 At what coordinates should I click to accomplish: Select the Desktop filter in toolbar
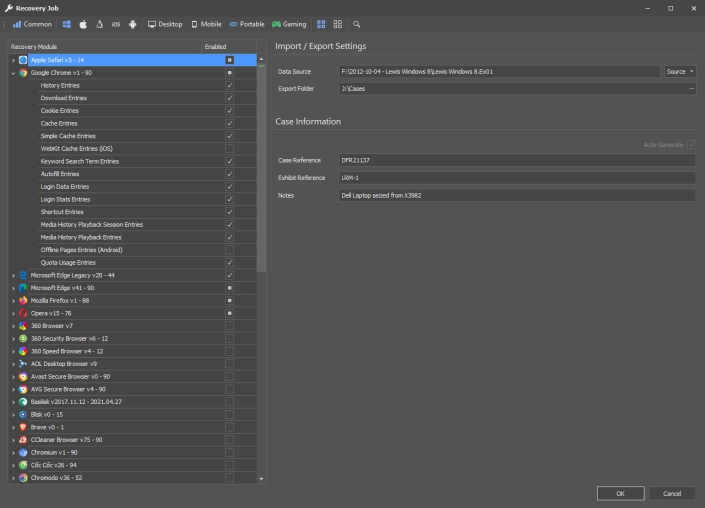click(x=165, y=23)
